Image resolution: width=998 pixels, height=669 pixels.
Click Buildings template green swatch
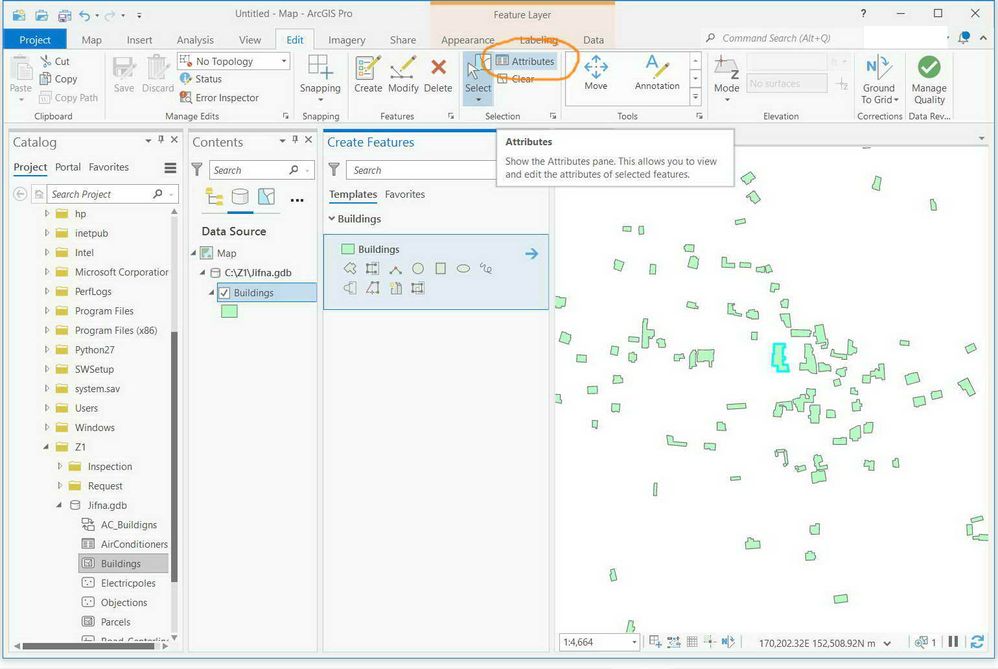(x=348, y=249)
